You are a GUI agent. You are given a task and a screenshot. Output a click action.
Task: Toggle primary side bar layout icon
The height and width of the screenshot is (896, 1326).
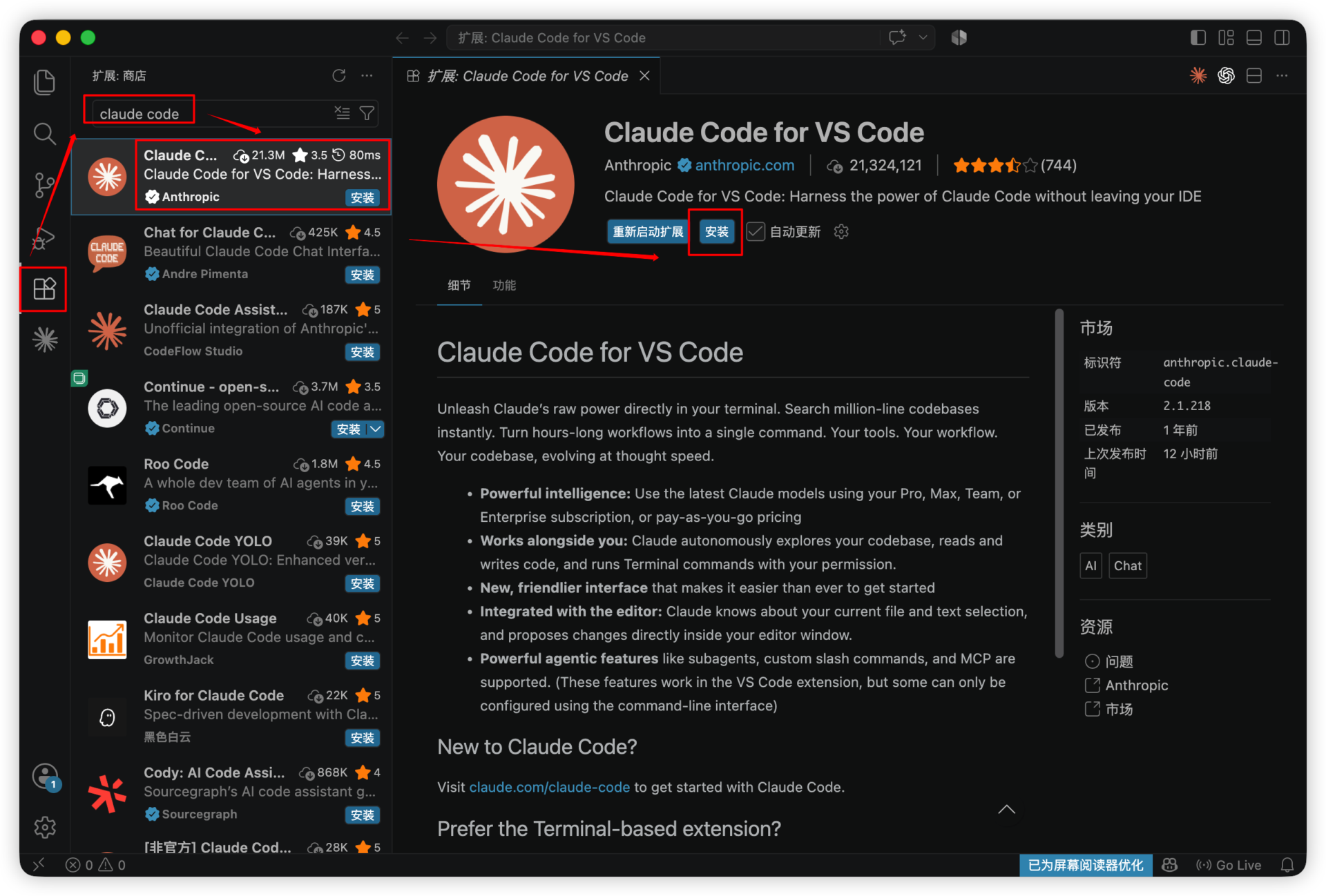[x=1198, y=37]
